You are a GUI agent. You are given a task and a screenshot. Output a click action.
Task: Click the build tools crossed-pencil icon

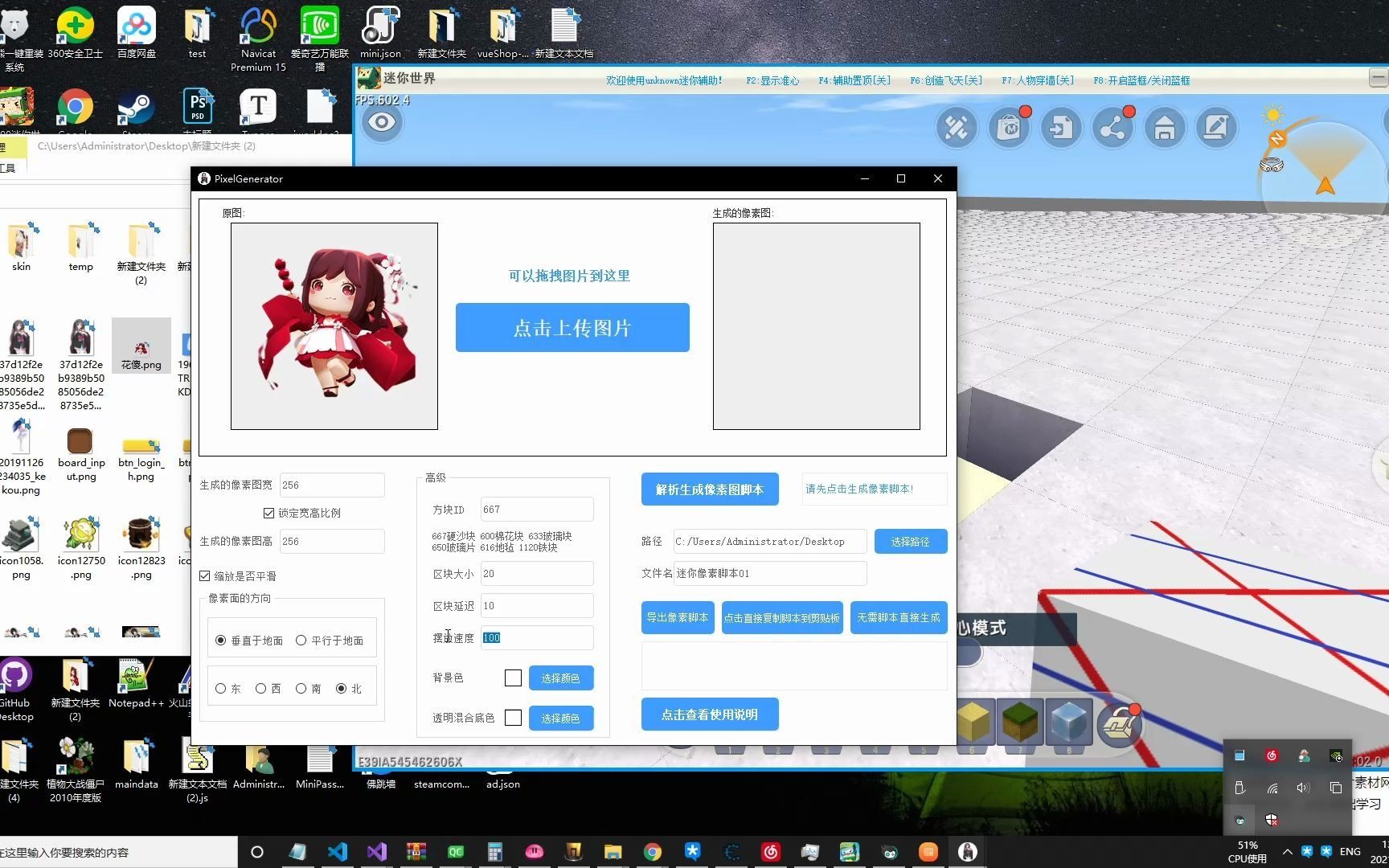957,128
